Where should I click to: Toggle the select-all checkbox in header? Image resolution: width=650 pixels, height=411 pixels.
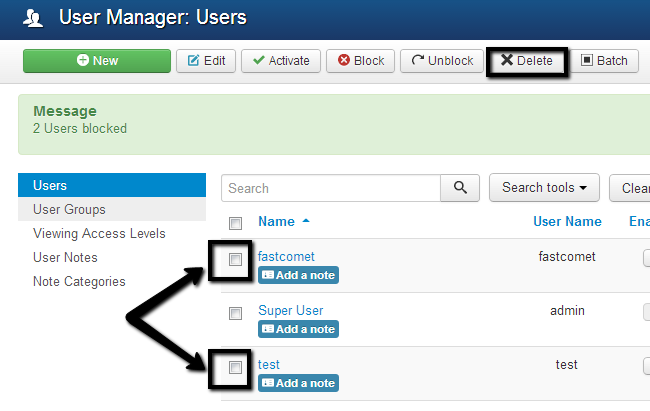[x=235, y=223]
